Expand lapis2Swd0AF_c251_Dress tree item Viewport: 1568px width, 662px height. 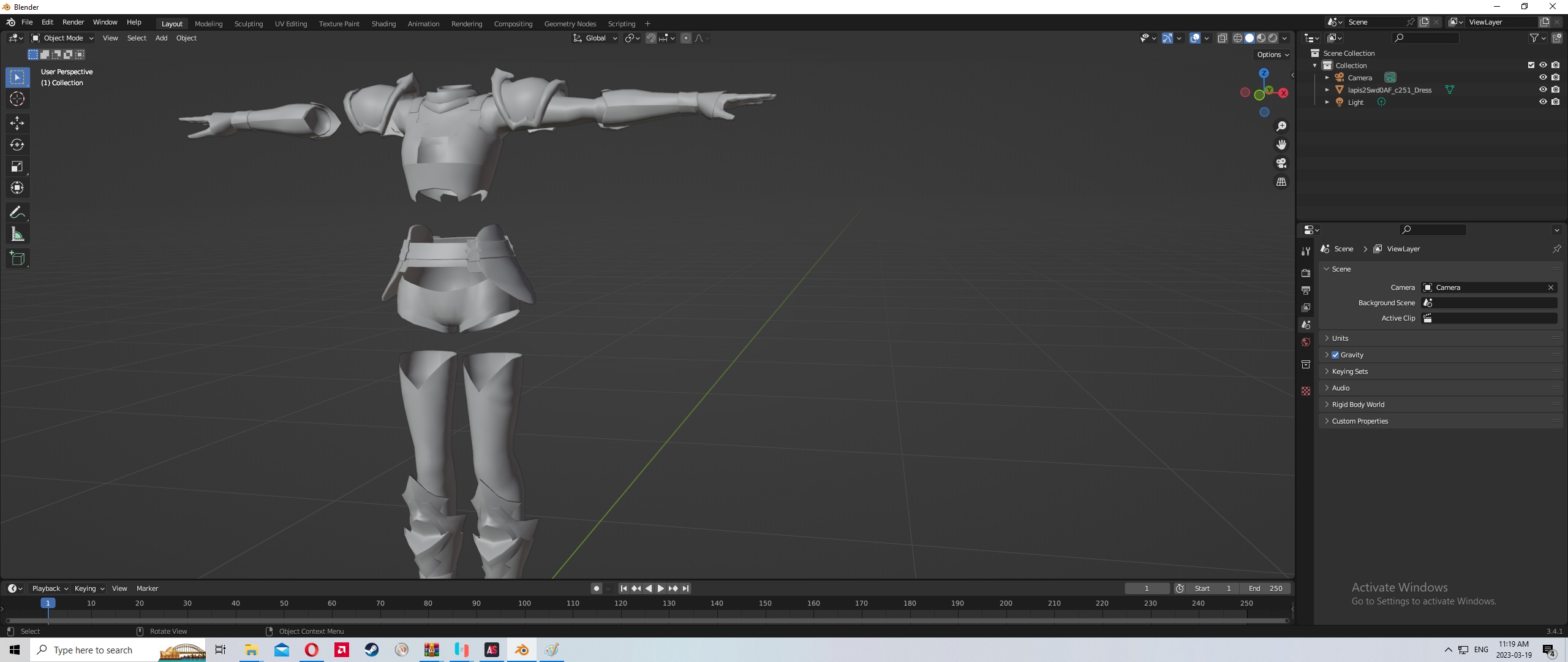click(1327, 90)
